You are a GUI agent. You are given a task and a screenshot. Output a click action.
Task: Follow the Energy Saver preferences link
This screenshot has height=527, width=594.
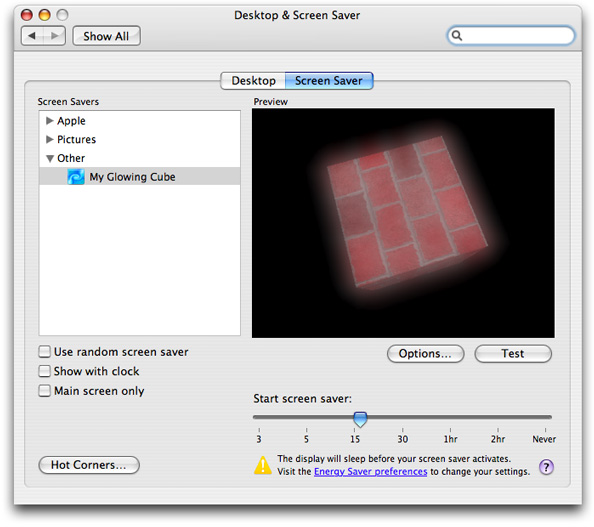click(x=370, y=472)
